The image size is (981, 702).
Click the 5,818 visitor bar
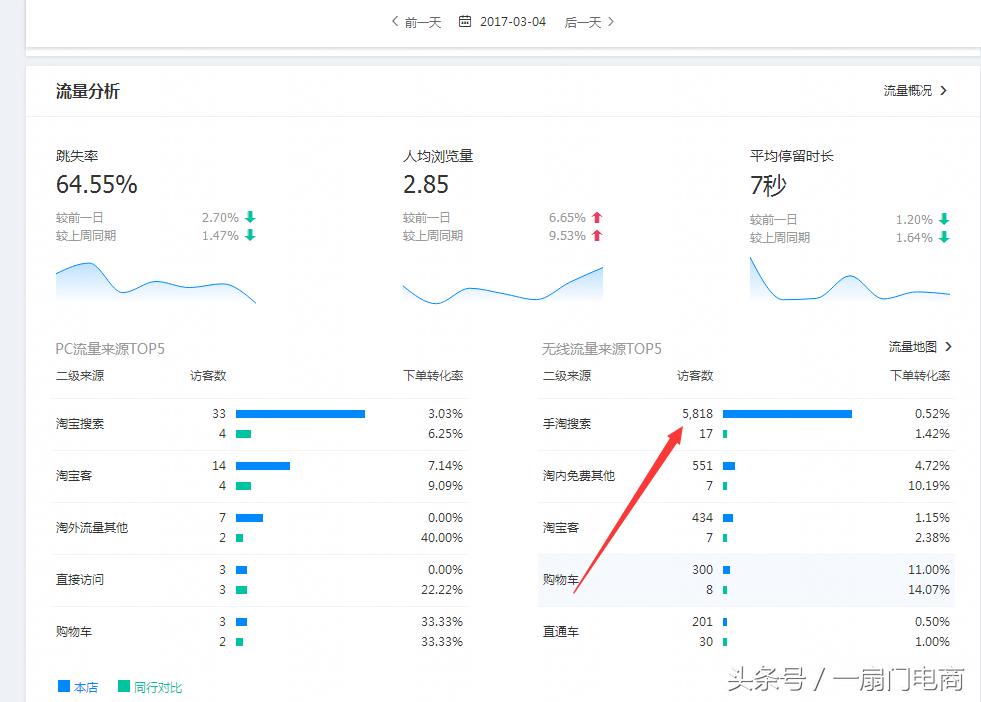point(786,413)
